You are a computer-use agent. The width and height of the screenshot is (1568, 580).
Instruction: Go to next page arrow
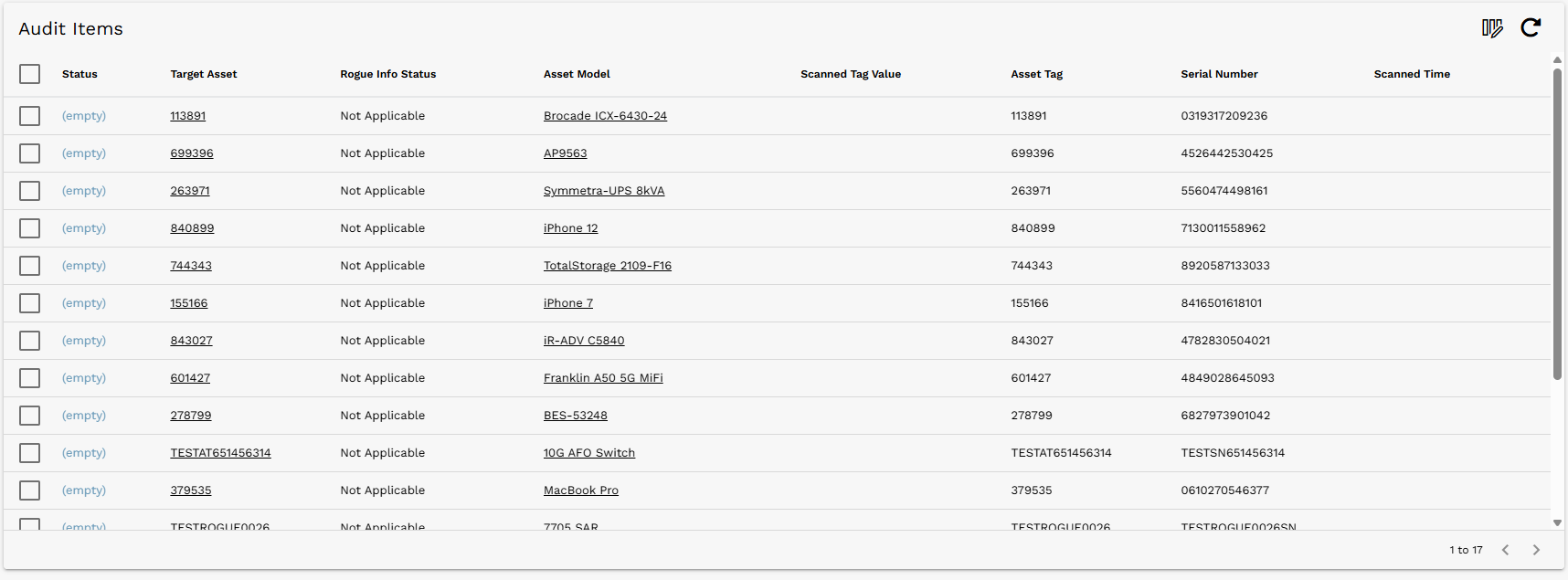coord(1536,550)
